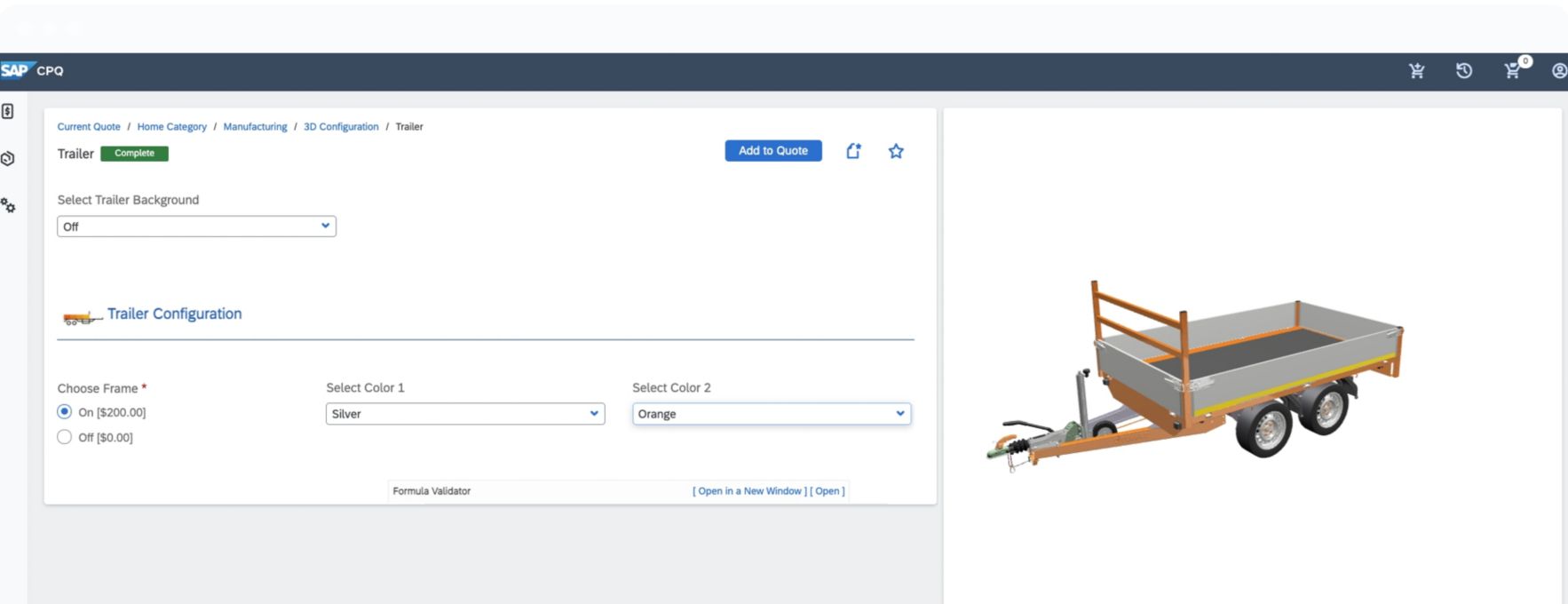Click Open in a New Window link

(749, 491)
